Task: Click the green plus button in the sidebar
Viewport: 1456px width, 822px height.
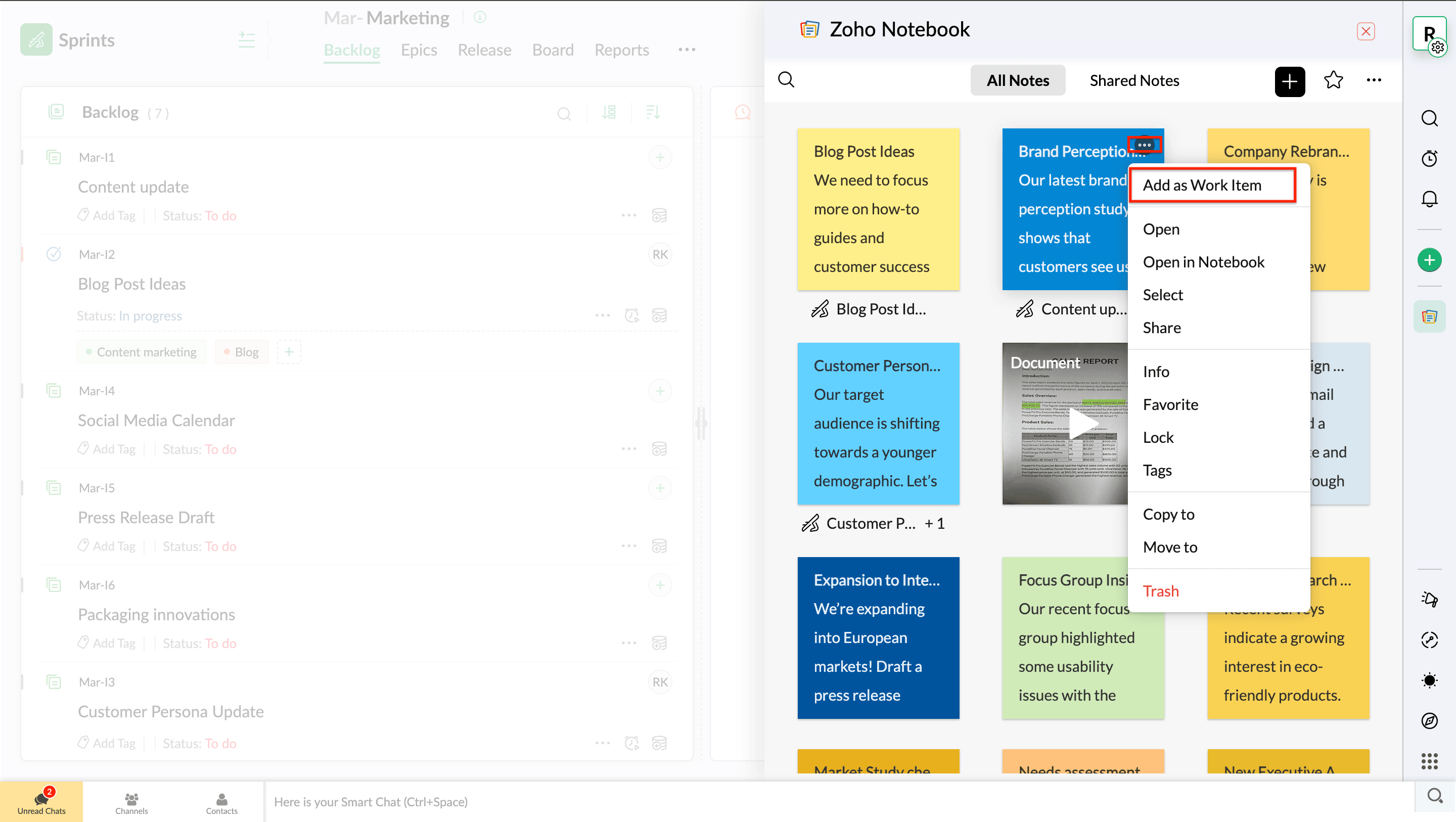Action: (1429, 260)
